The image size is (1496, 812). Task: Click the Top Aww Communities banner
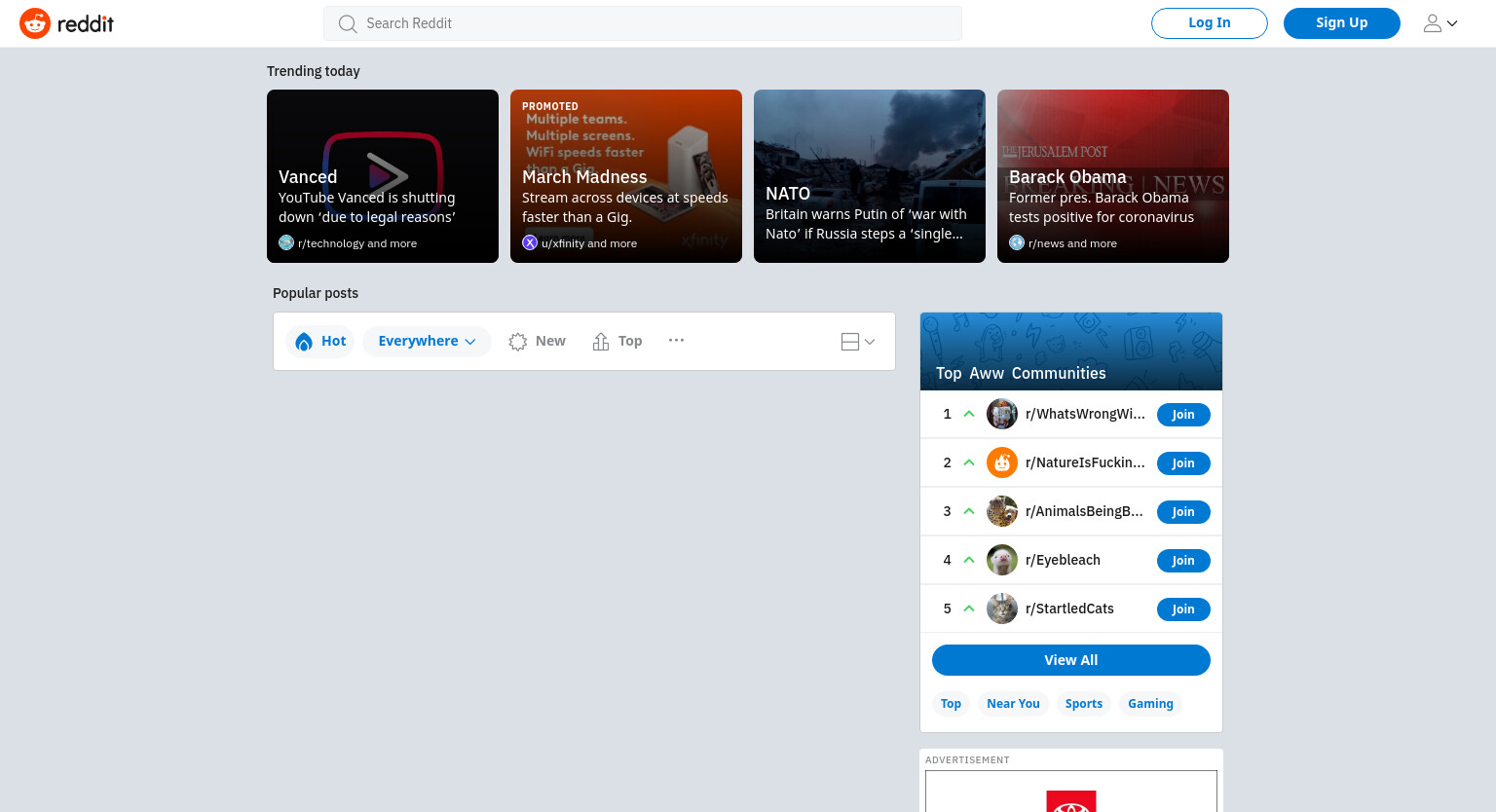point(1071,351)
